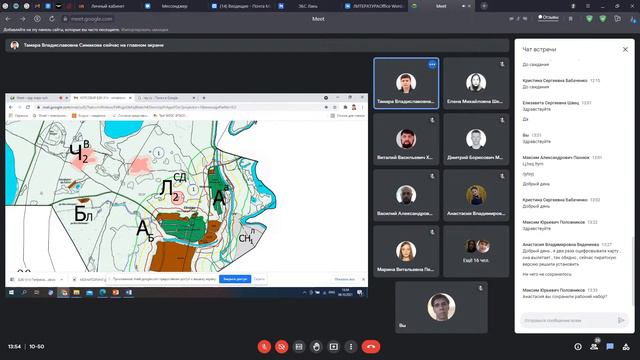Raise hand in the meeting
Viewport: 640px width, 360px height.
[x=316, y=347]
